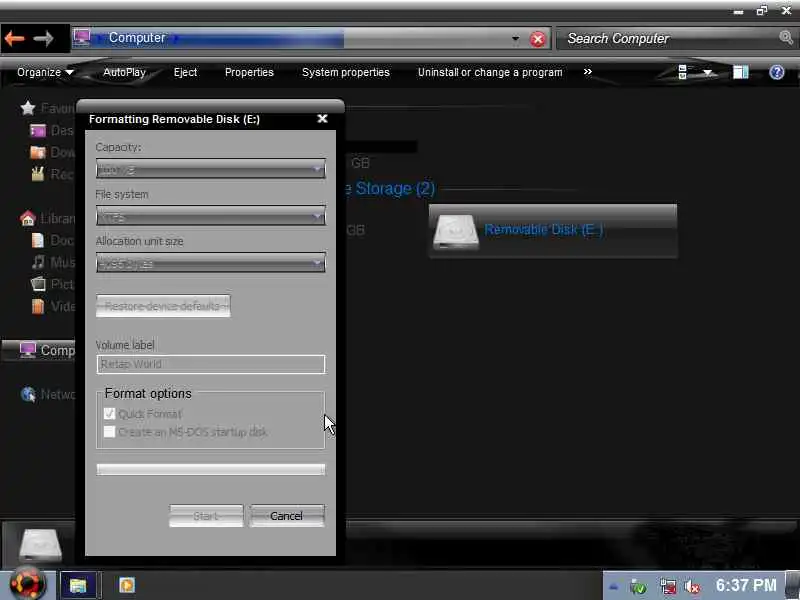Open the help icon

[x=777, y=72]
